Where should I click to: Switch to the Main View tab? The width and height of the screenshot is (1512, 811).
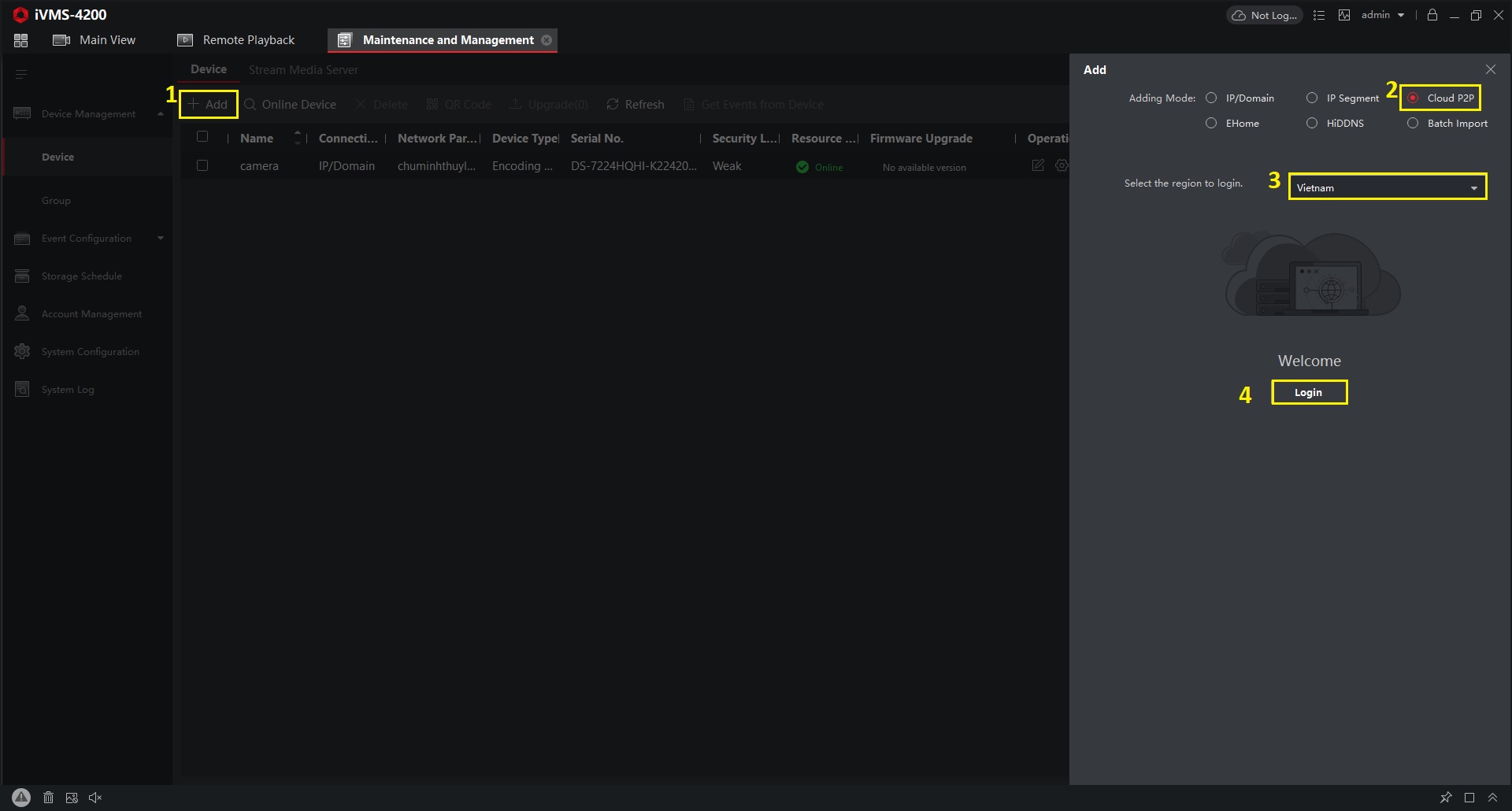pos(94,40)
